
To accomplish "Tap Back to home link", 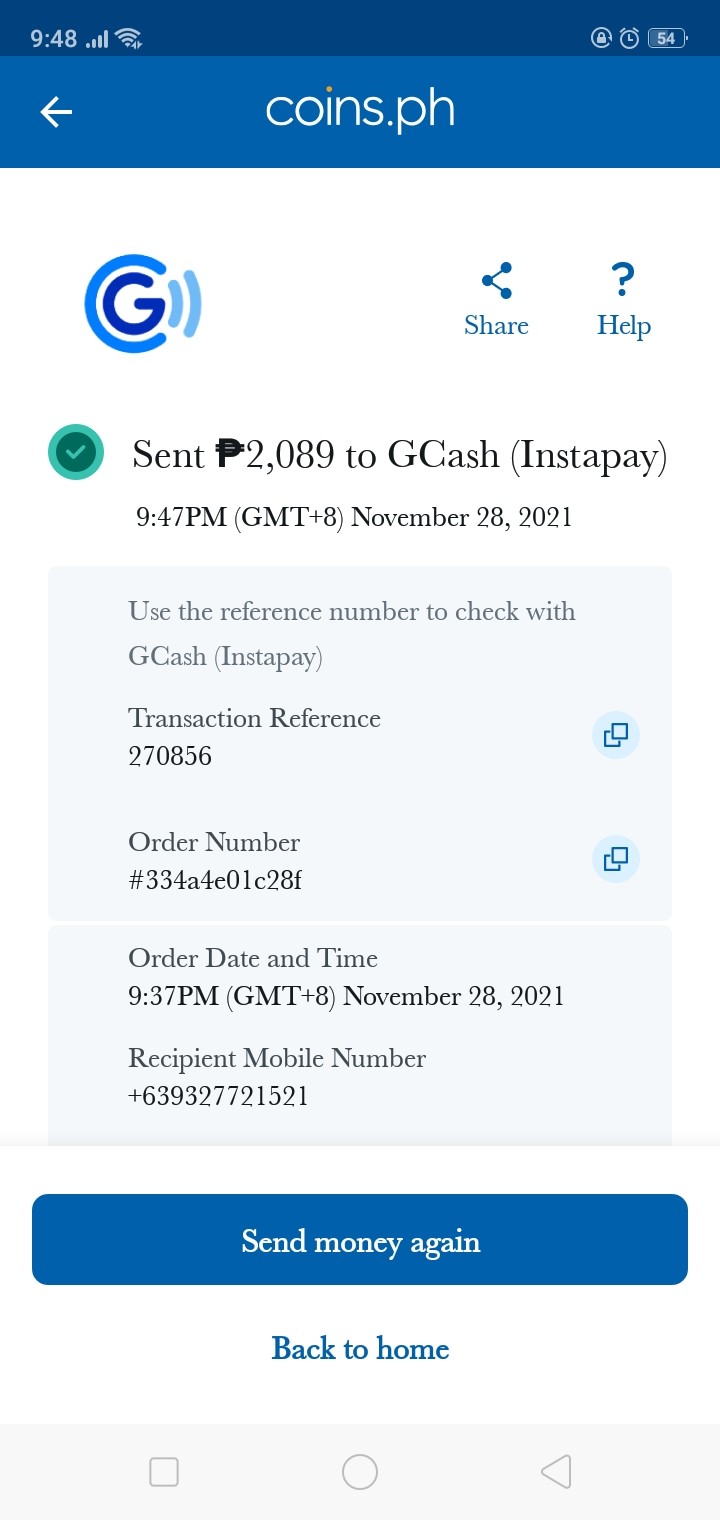I will point(360,1349).
